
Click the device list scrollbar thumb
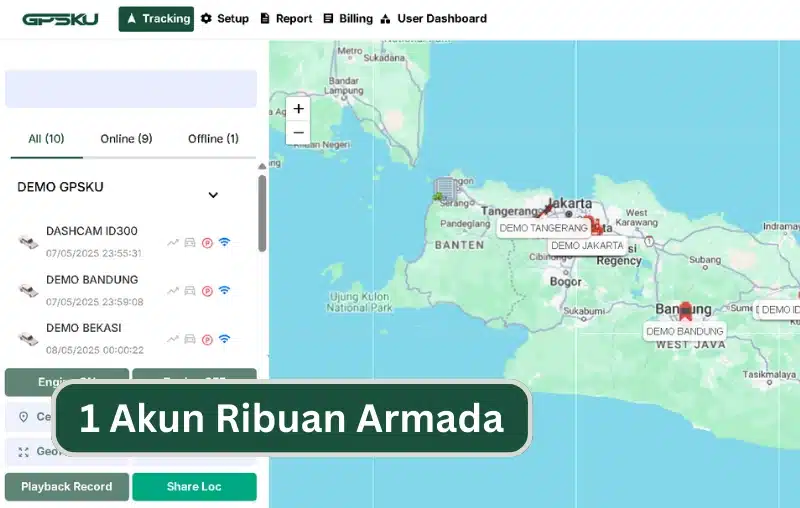[262, 213]
